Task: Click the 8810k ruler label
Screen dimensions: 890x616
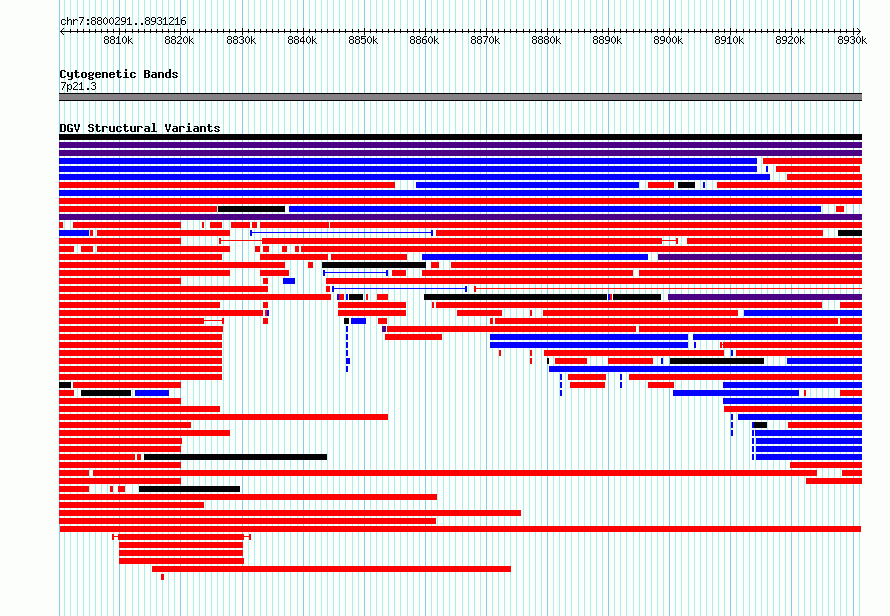Action: pos(118,40)
